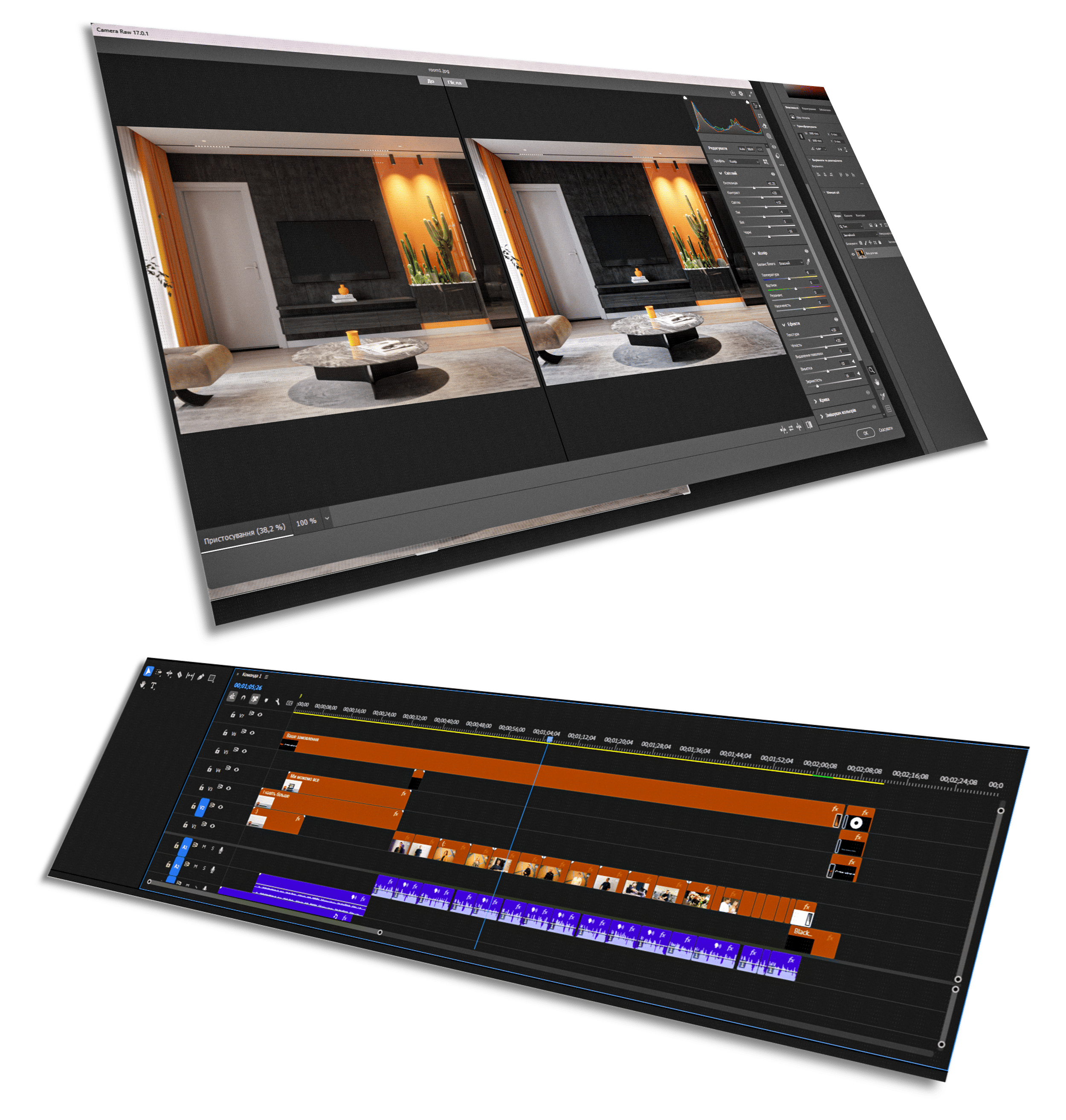
Task: Select Camera Raw Zoom magnifier tool
Action: coord(872,370)
